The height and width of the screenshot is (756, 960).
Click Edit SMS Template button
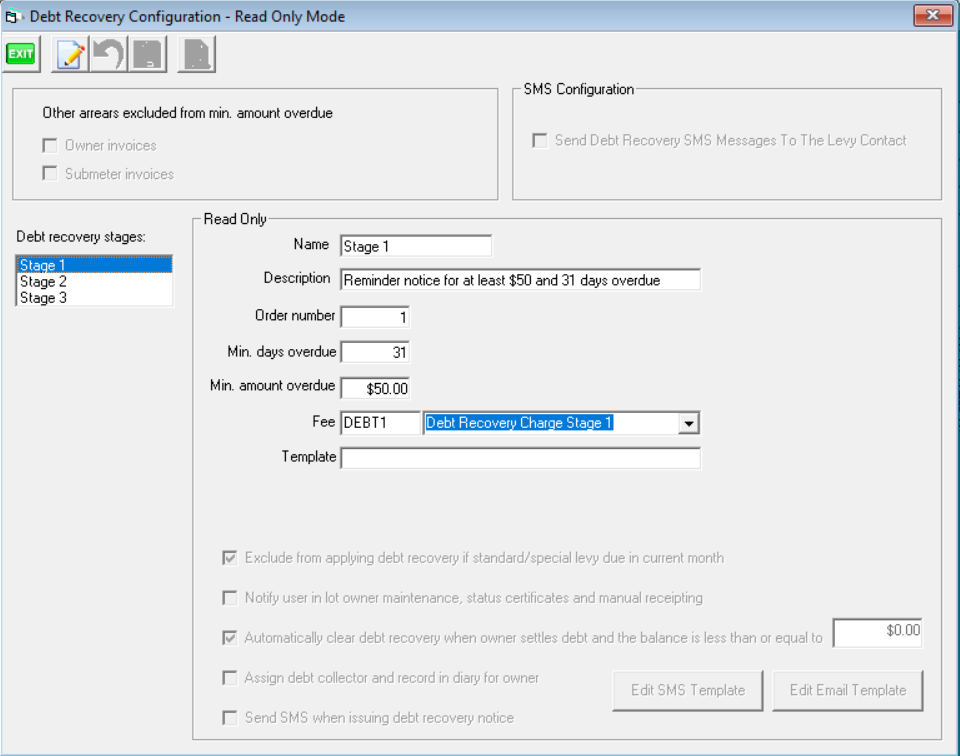pyautogui.click(x=688, y=691)
